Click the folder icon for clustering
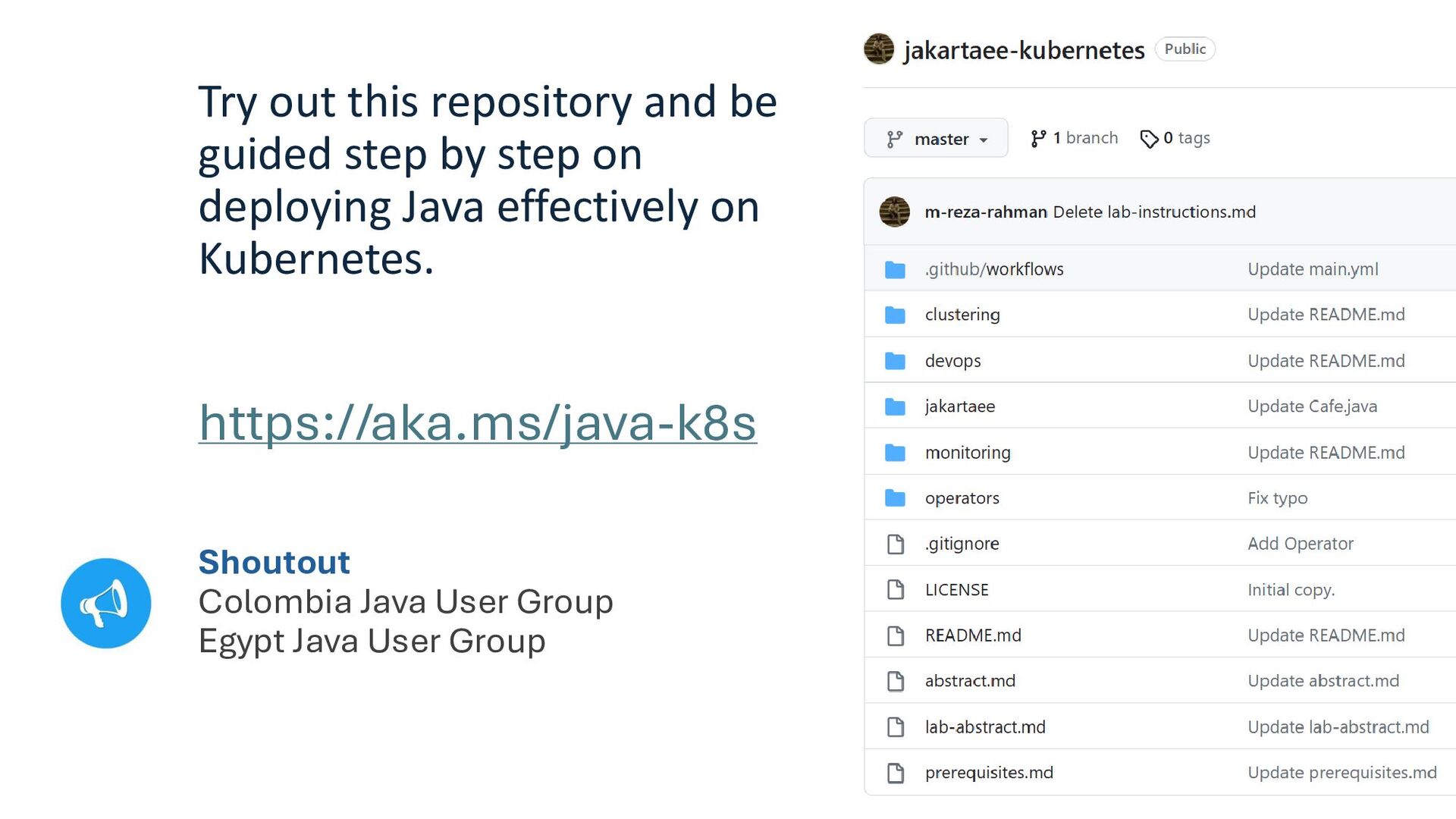 pyautogui.click(x=895, y=315)
